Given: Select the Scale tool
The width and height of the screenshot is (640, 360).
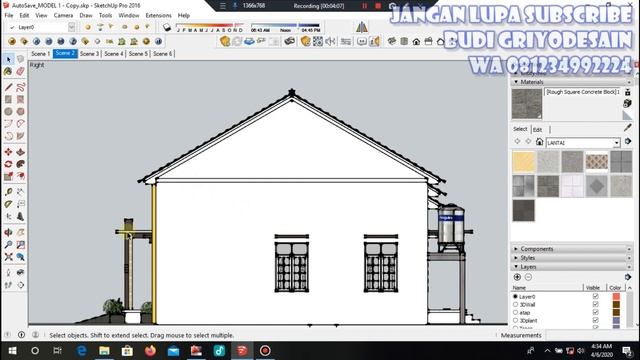Looking at the screenshot, I should 9,176.
